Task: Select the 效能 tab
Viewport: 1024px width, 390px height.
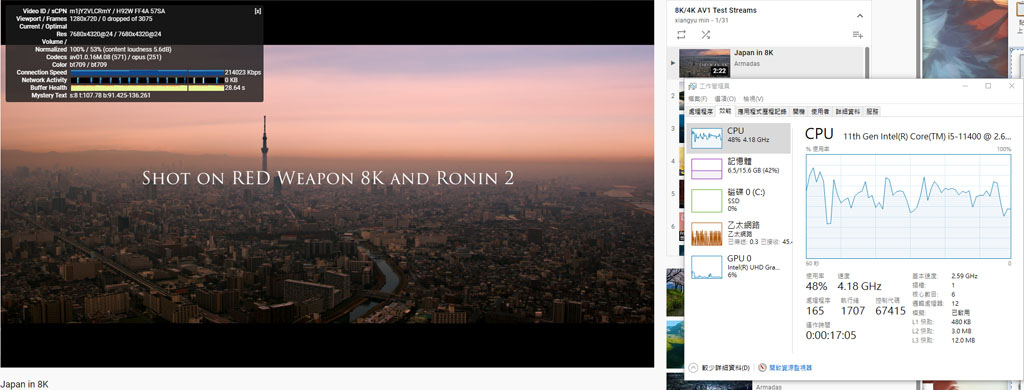Action: [725, 112]
